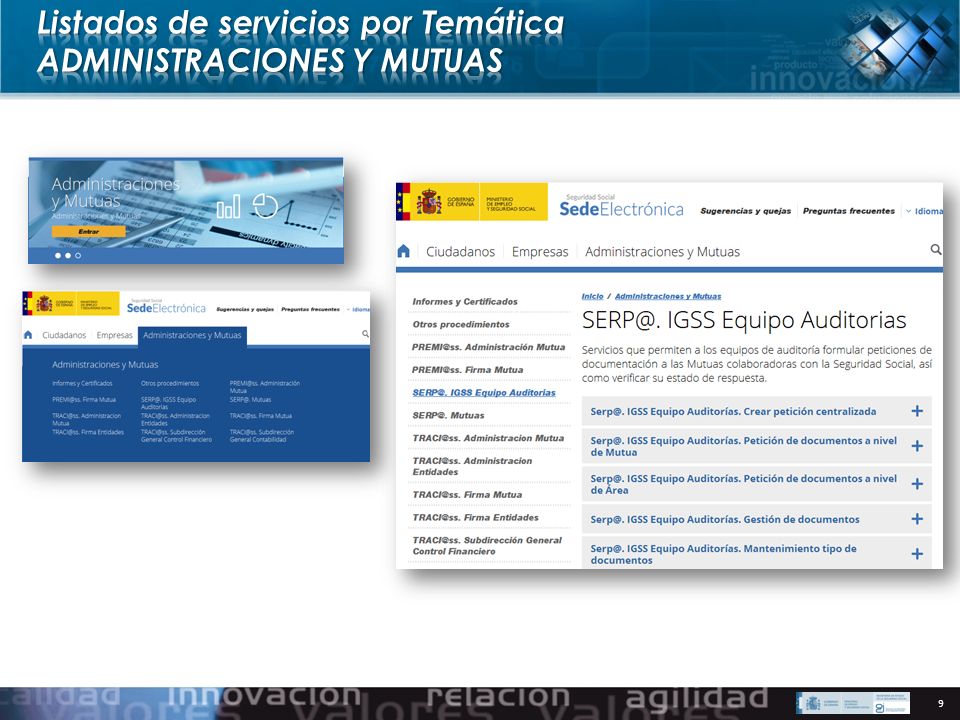Screen dimensions: 960x720
Task: Select Ciudadanos in the small menu screenshot
Action: pos(64,335)
